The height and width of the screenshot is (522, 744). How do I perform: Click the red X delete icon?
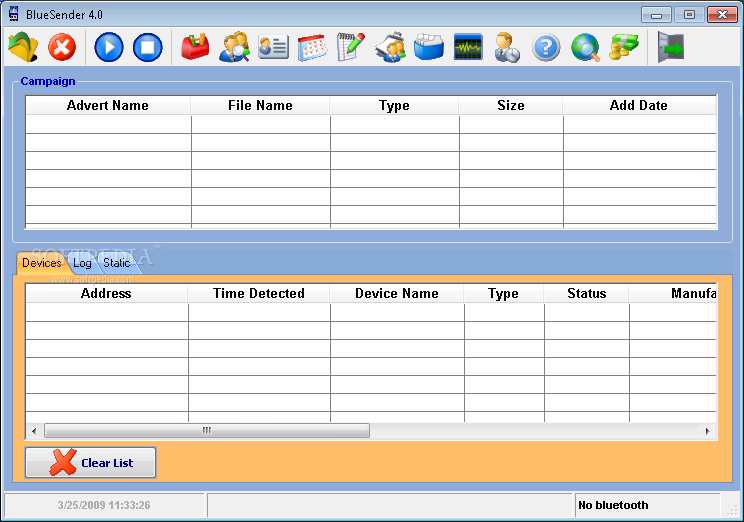point(62,47)
